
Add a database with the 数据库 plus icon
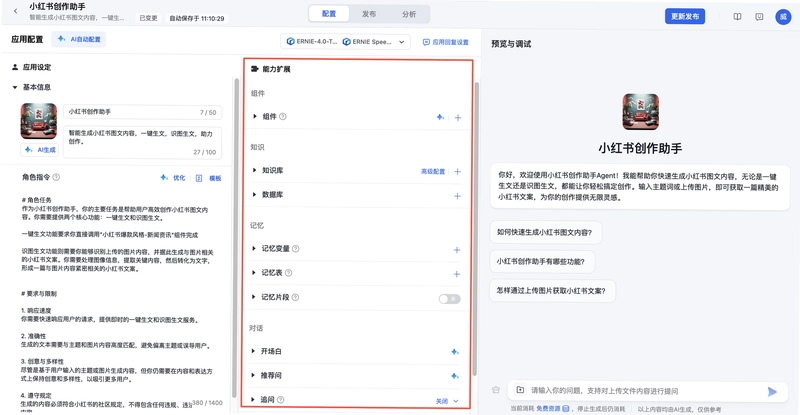(x=457, y=196)
